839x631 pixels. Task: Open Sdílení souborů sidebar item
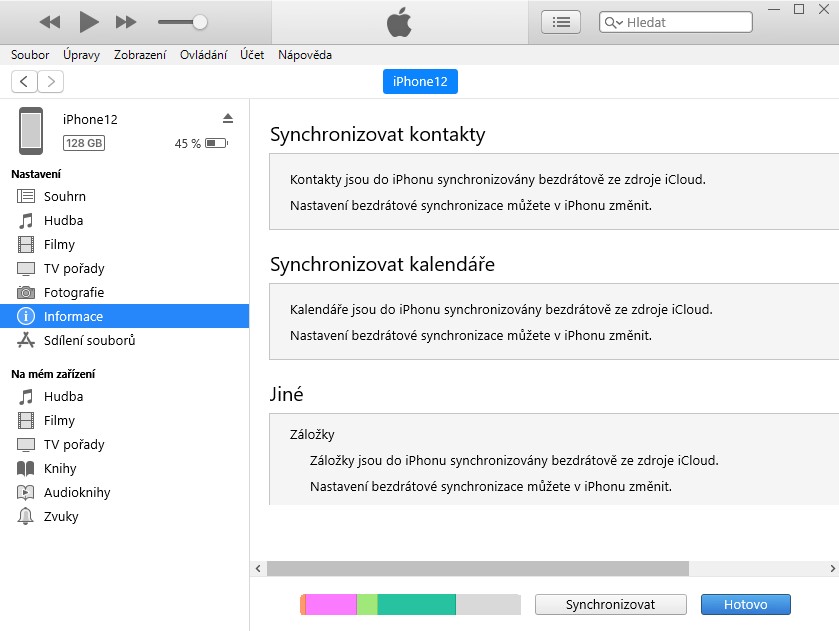click(x=124, y=340)
